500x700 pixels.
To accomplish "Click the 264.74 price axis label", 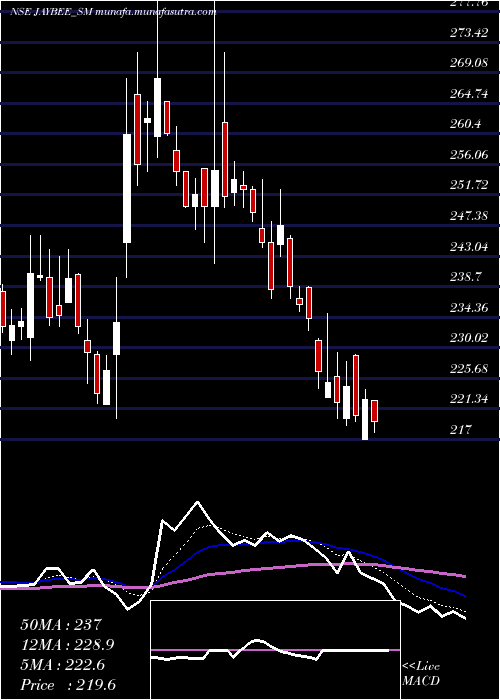I will [x=469, y=94].
